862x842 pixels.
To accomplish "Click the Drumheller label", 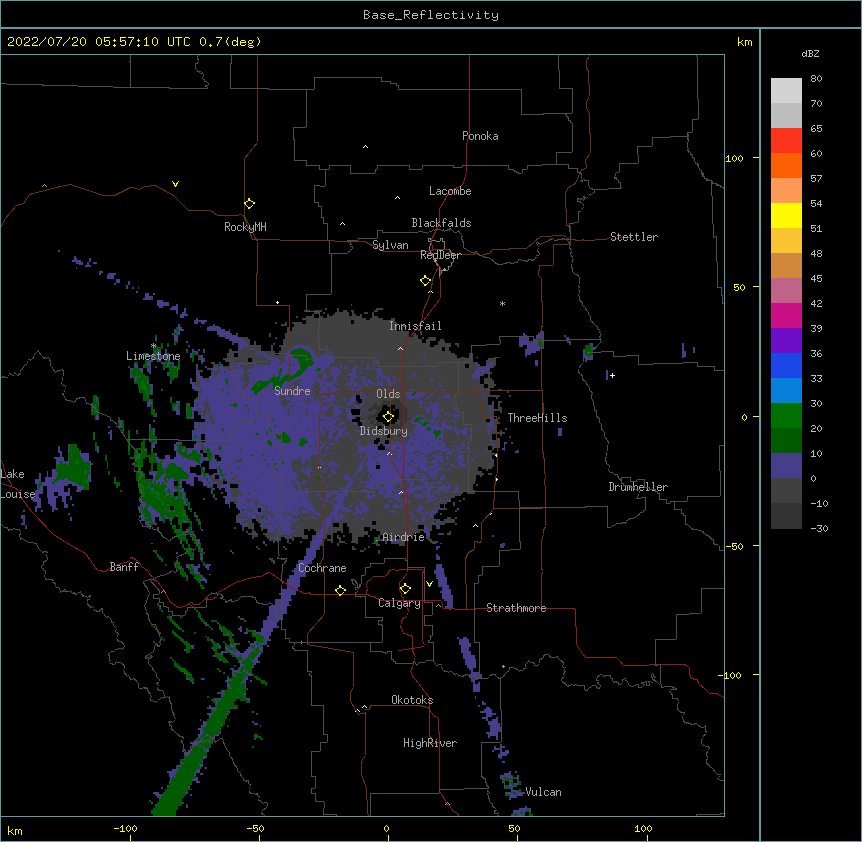I will [x=638, y=487].
